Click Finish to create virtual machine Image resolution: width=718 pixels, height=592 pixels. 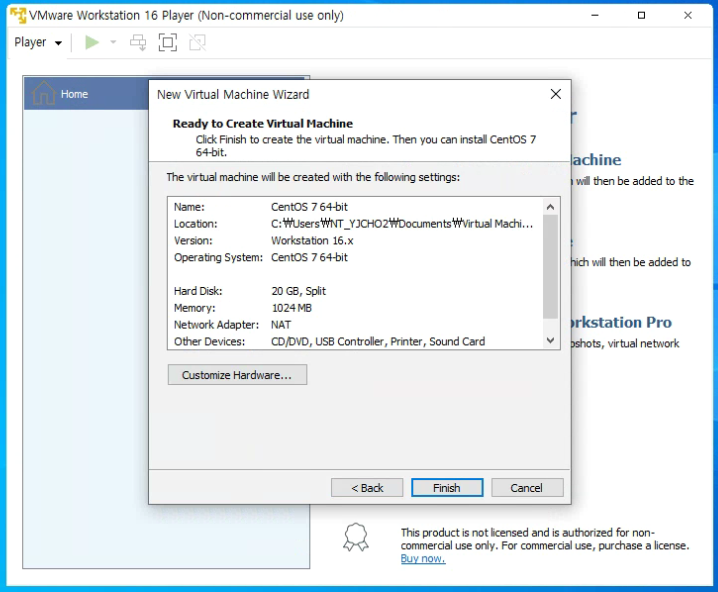tap(447, 488)
